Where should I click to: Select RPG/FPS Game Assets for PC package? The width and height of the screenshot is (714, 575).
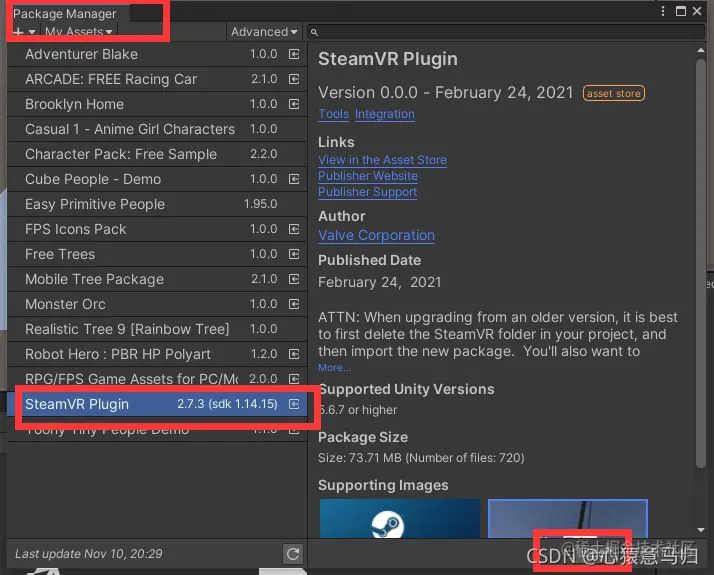(157, 379)
